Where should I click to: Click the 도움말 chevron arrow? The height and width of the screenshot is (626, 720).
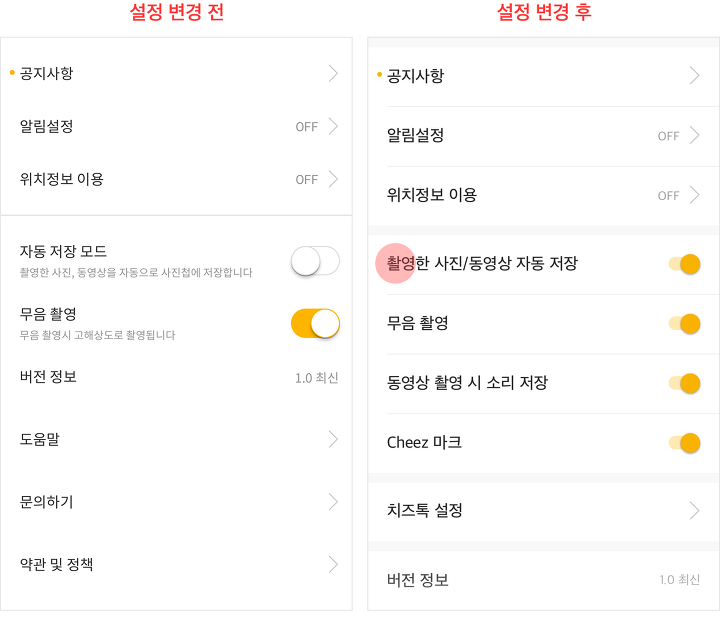[x=333, y=440]
